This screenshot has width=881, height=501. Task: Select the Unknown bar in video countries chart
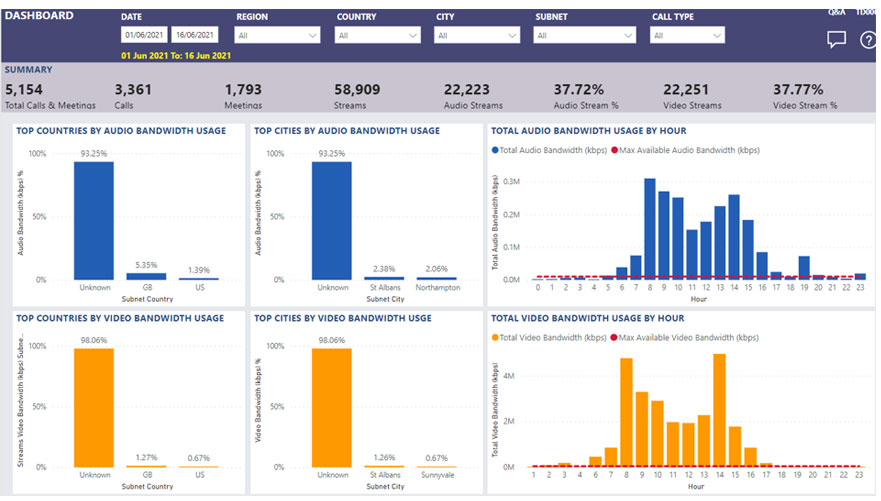click(94, 408)
